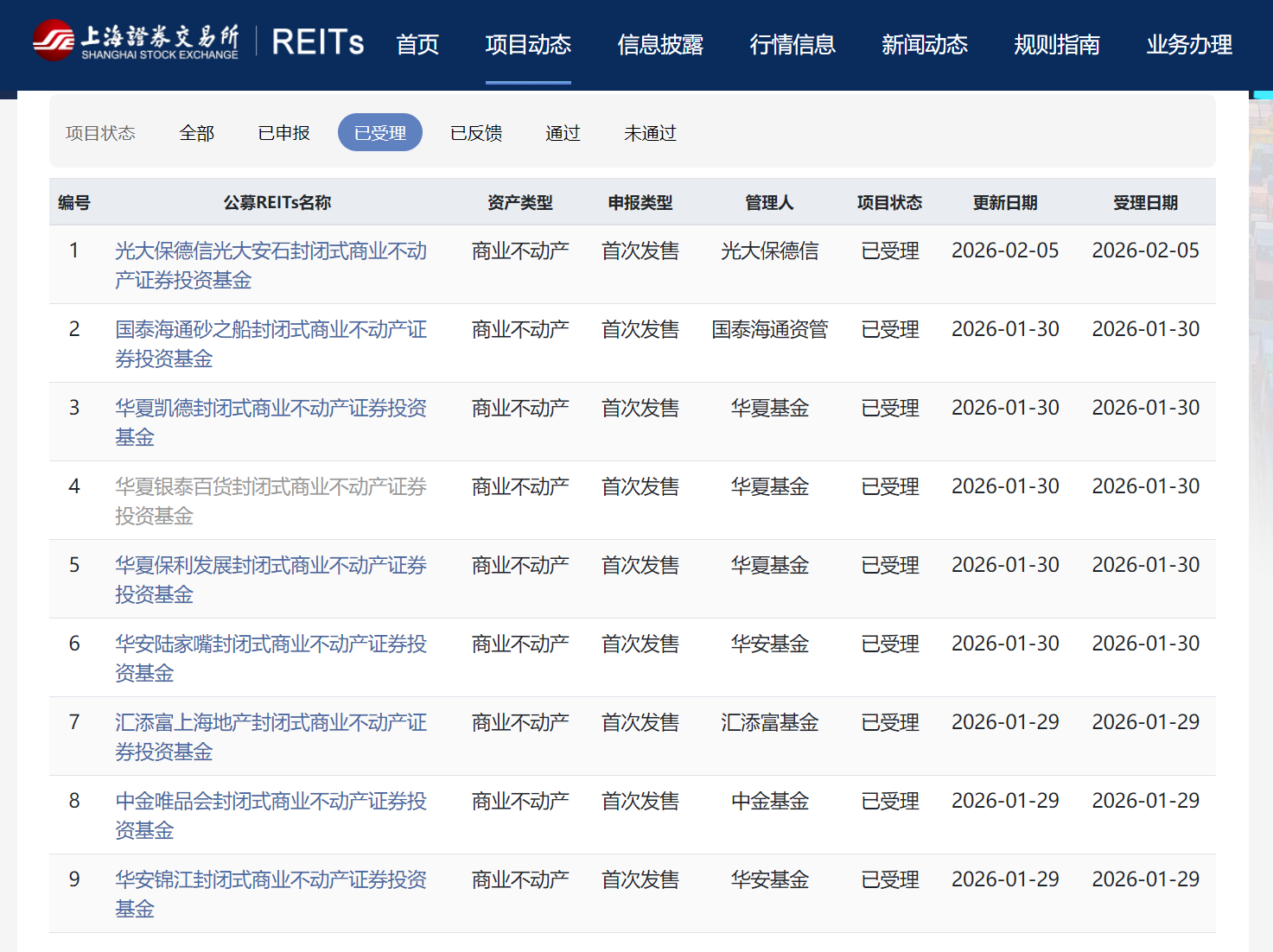
Task: Open the 信息披露 navigation menu
Action: point(660,44)
